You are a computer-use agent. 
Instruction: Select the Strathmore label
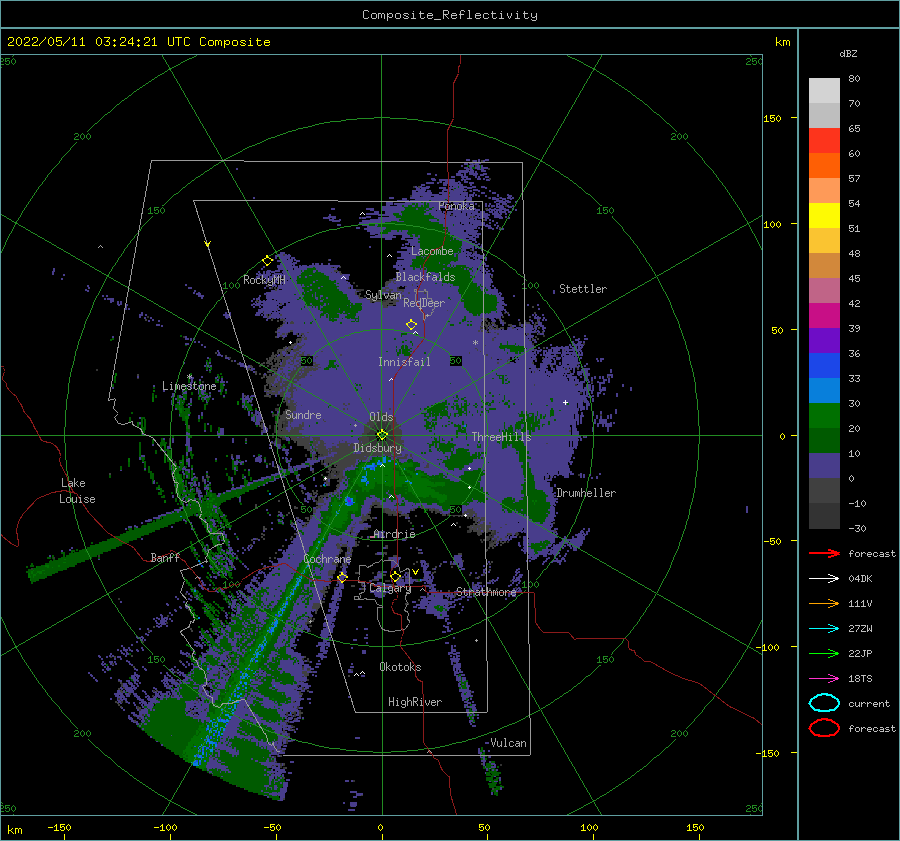coord(486,592)
